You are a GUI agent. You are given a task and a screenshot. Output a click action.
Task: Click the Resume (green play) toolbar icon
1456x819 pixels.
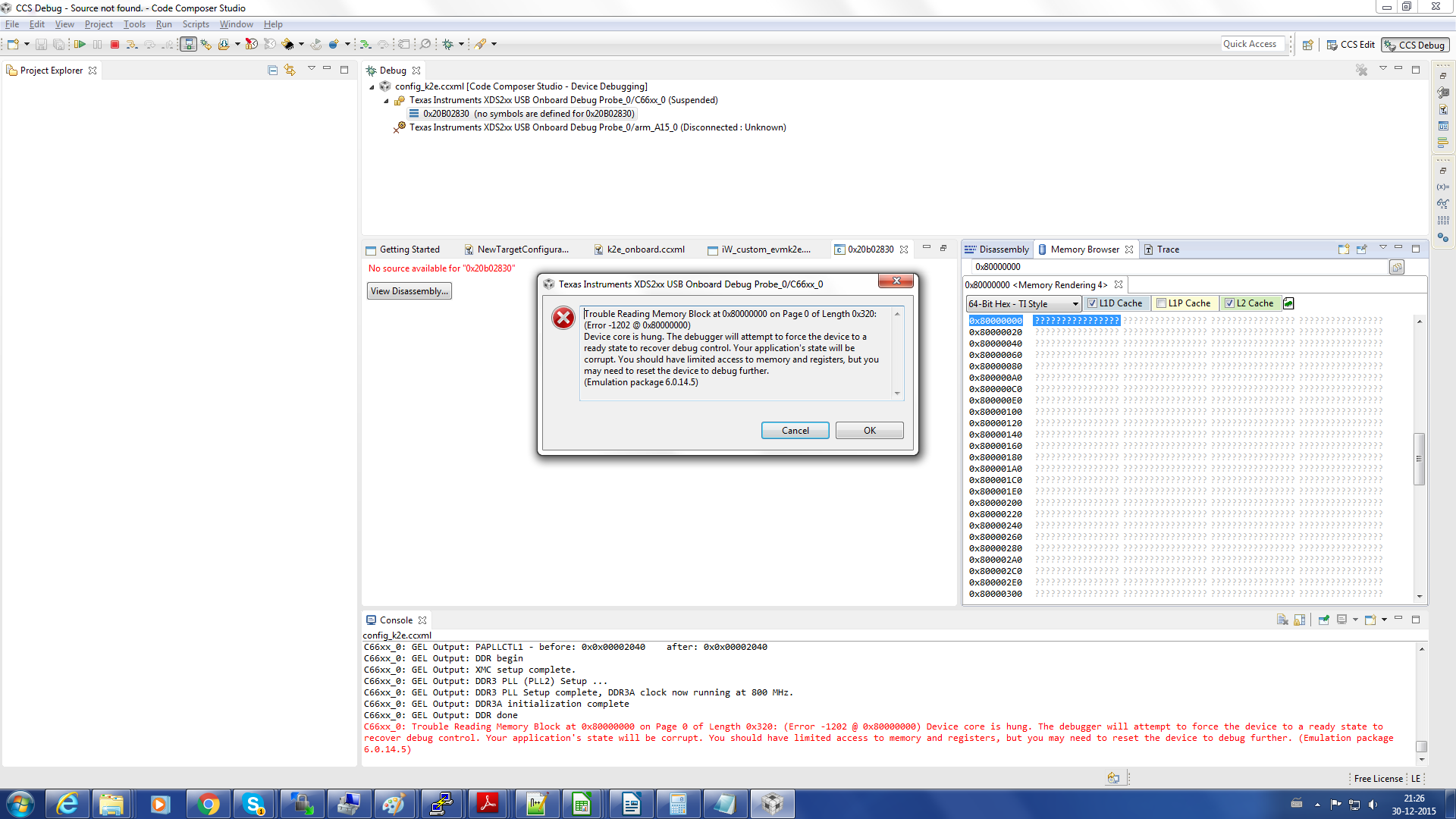(x=80, y=44)
